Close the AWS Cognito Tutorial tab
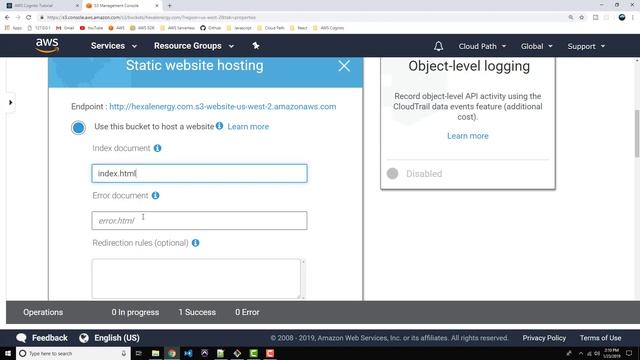This screenshot has width=640, height=360. (x=77, y=6)
